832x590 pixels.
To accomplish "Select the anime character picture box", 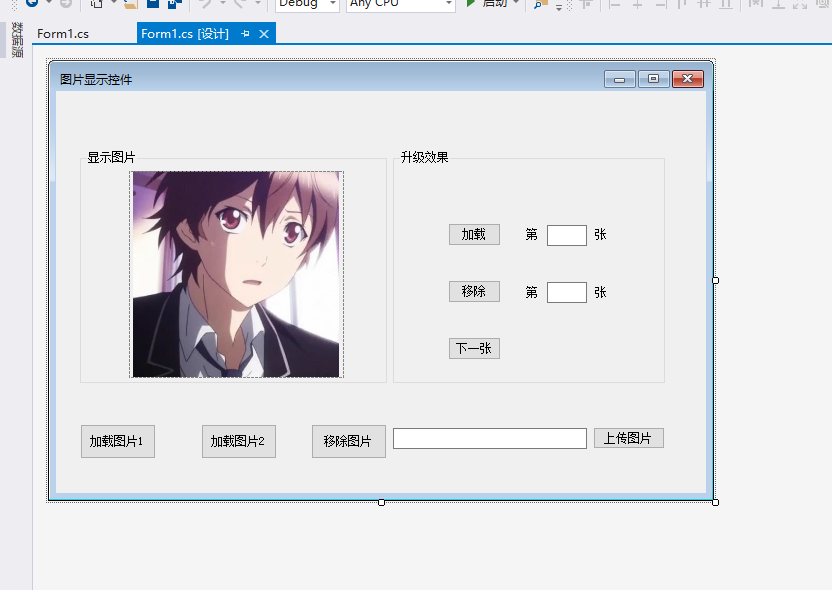I will coord(236,274).
